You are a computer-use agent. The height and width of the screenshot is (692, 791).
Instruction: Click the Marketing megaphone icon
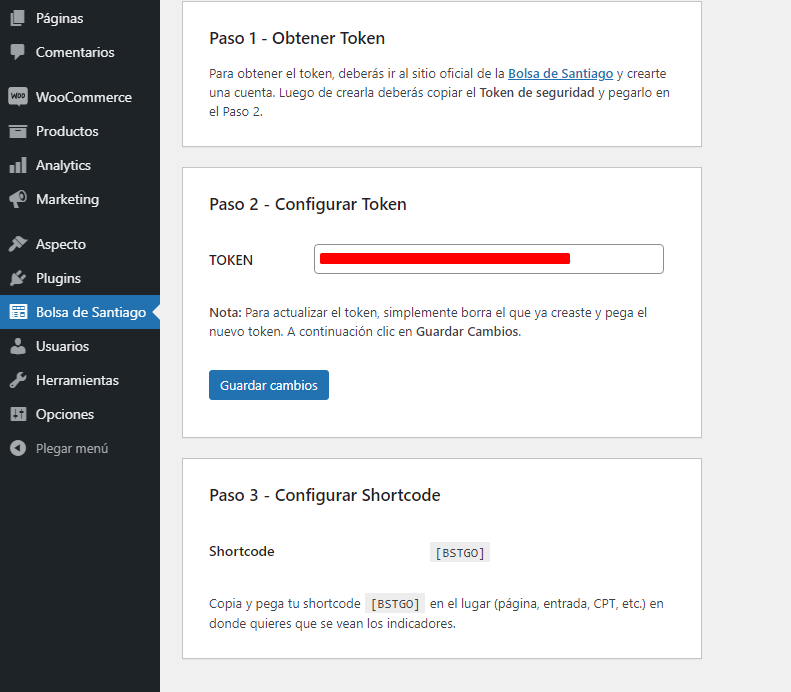[18, 199]
